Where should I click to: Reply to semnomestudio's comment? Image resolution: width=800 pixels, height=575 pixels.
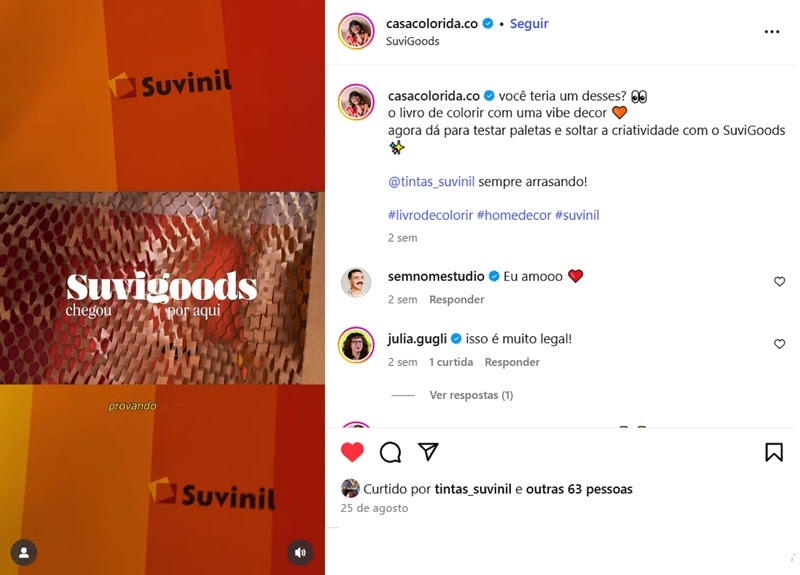(x=456, y=299)
